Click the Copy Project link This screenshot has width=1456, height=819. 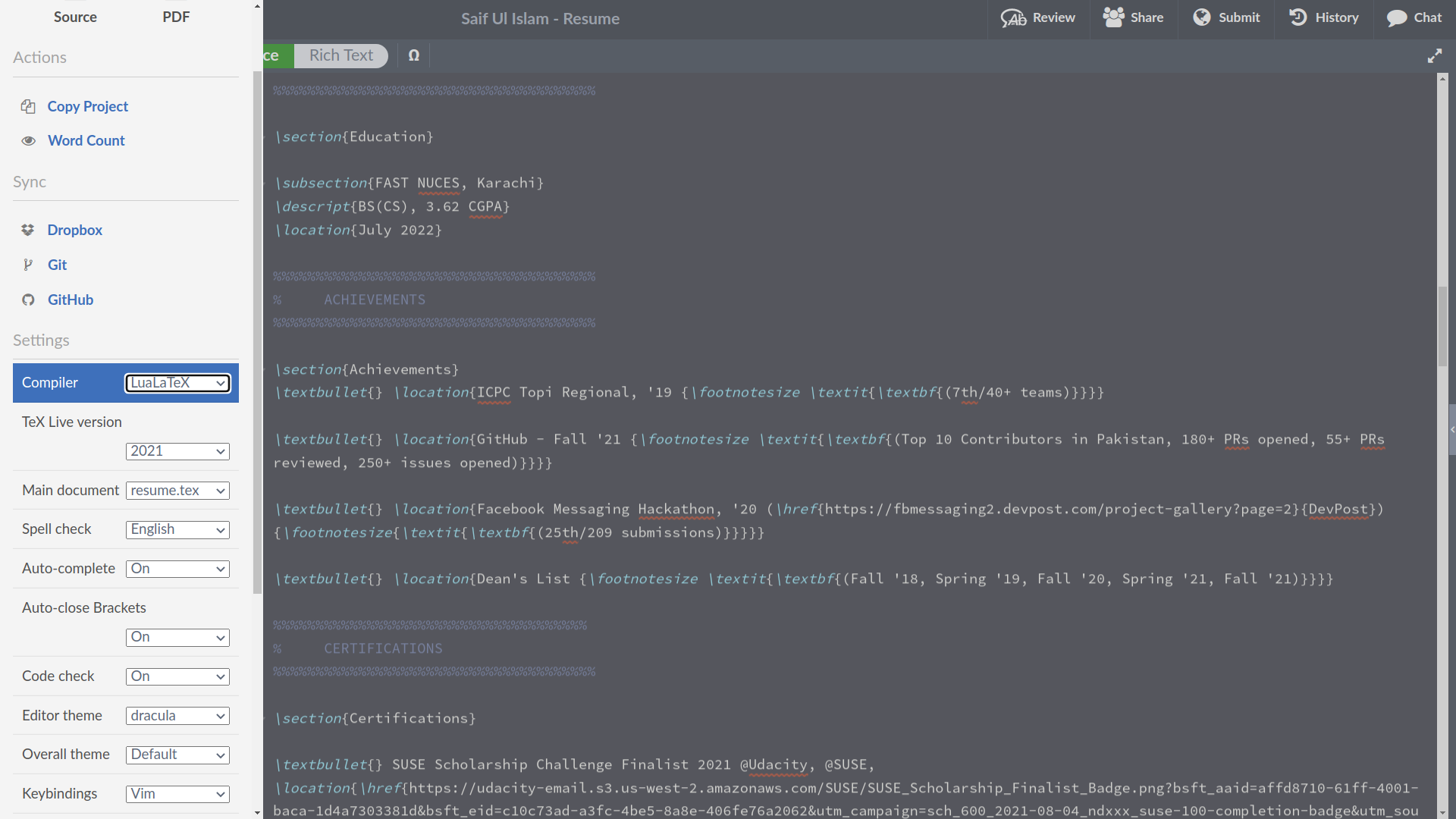pyautogui.click(x=87, y=106)
